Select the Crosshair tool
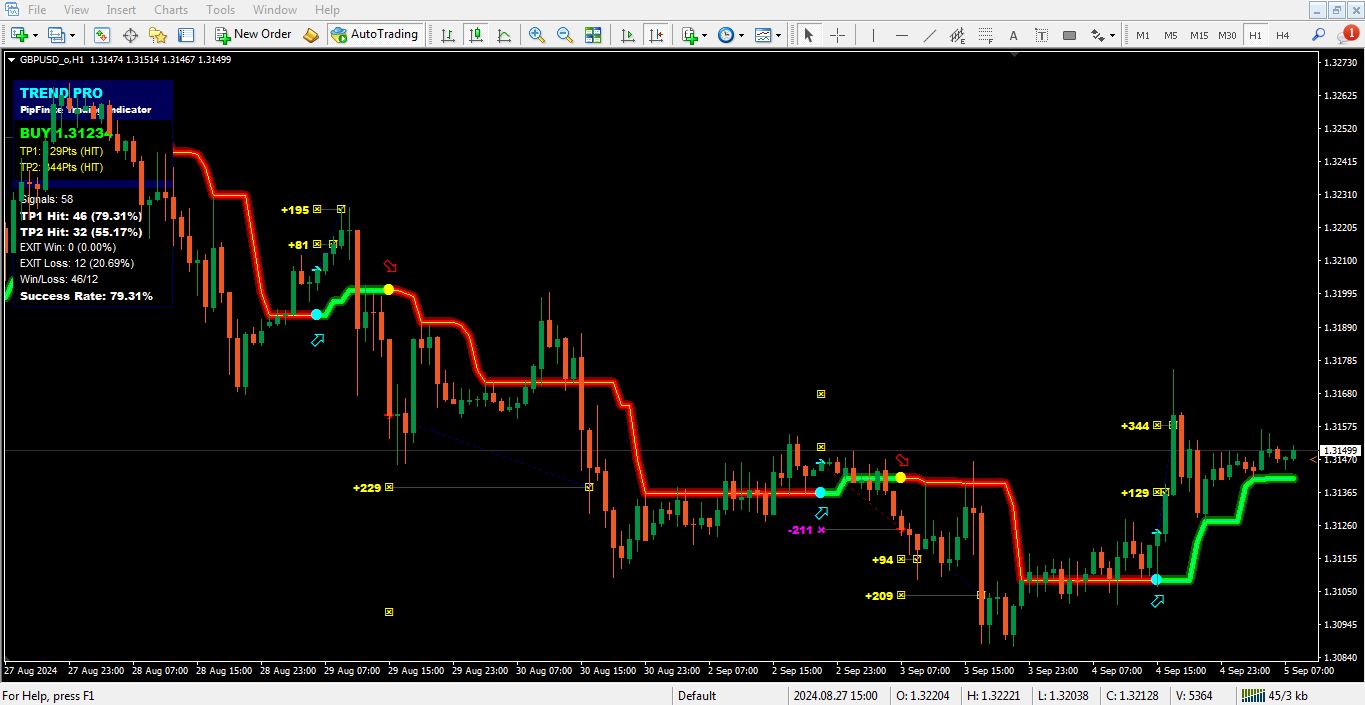The height and width of the screenshot is (705, 1365). (836, 35)
